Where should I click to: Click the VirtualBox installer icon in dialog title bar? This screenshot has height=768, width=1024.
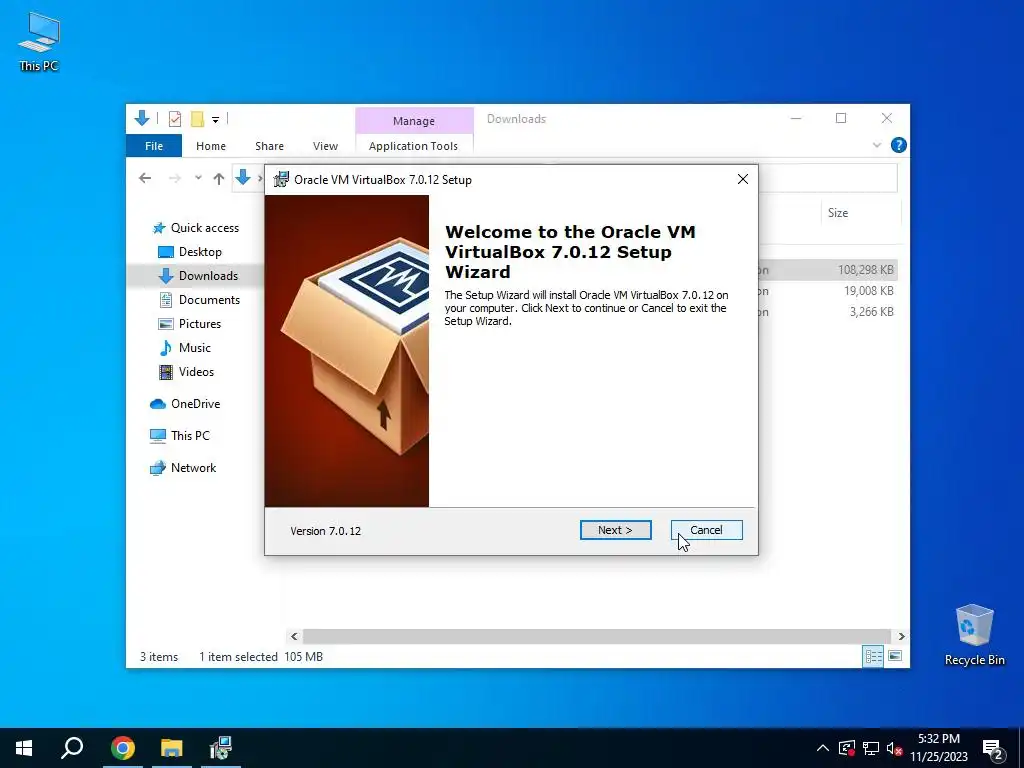pos(281,180)
